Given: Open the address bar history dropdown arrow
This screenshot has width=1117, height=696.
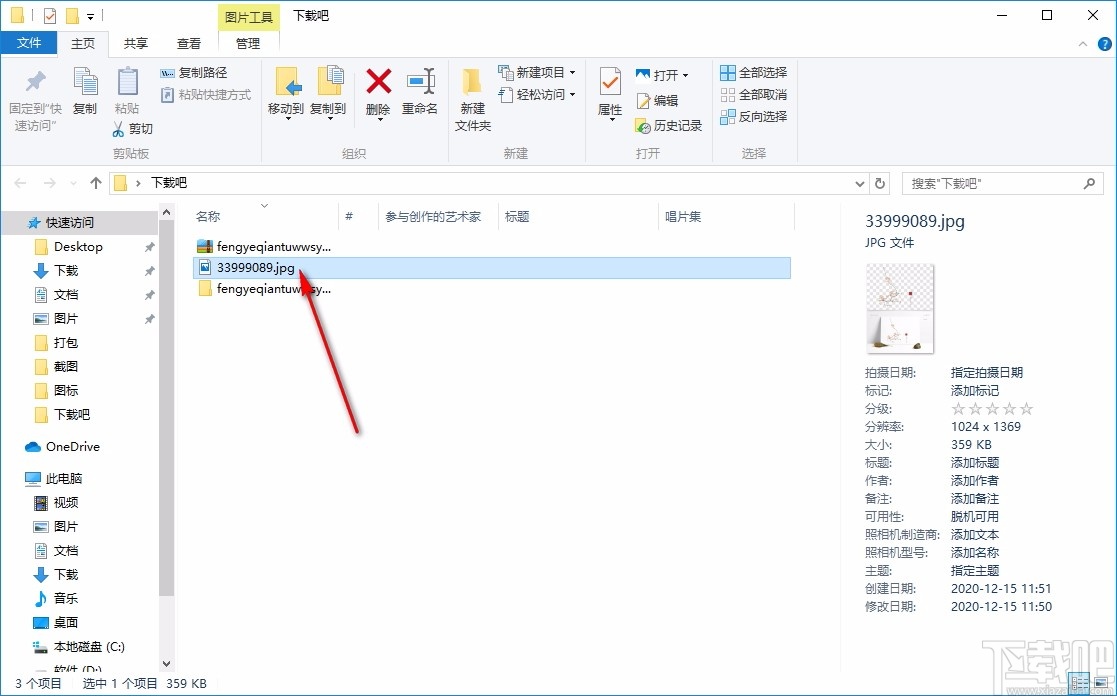Looking at the screenshot, I should click(x=859, y=183).
